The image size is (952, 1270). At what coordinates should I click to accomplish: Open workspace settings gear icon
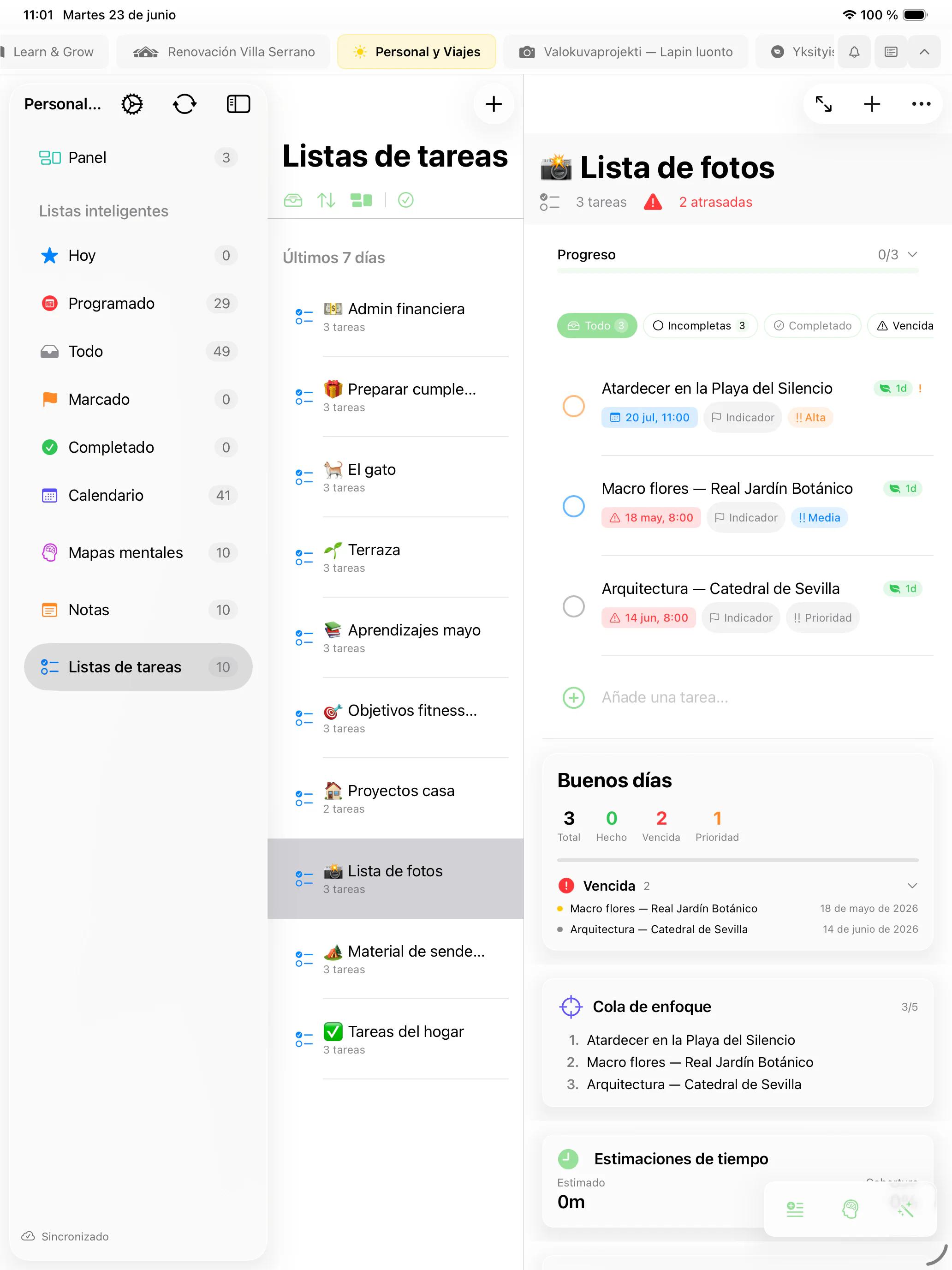tap(132, 104)
